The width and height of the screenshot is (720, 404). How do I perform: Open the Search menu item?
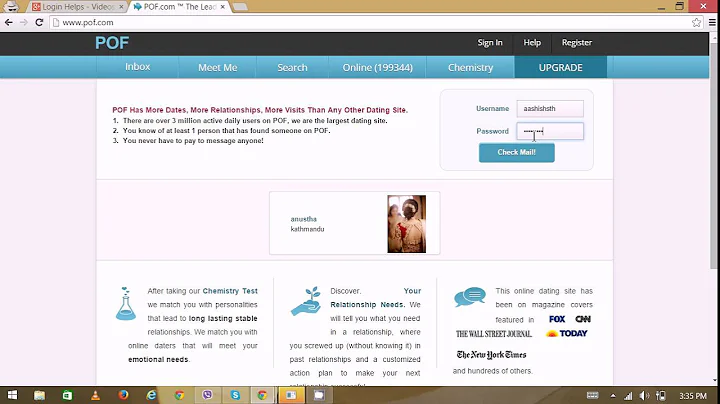(x=292, y=67)
